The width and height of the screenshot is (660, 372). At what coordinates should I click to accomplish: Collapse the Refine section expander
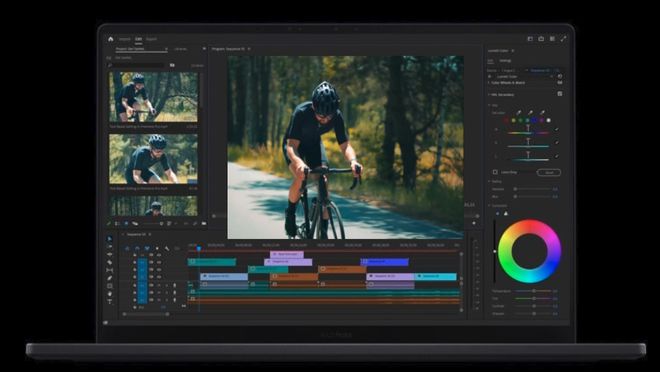(490, 181)
